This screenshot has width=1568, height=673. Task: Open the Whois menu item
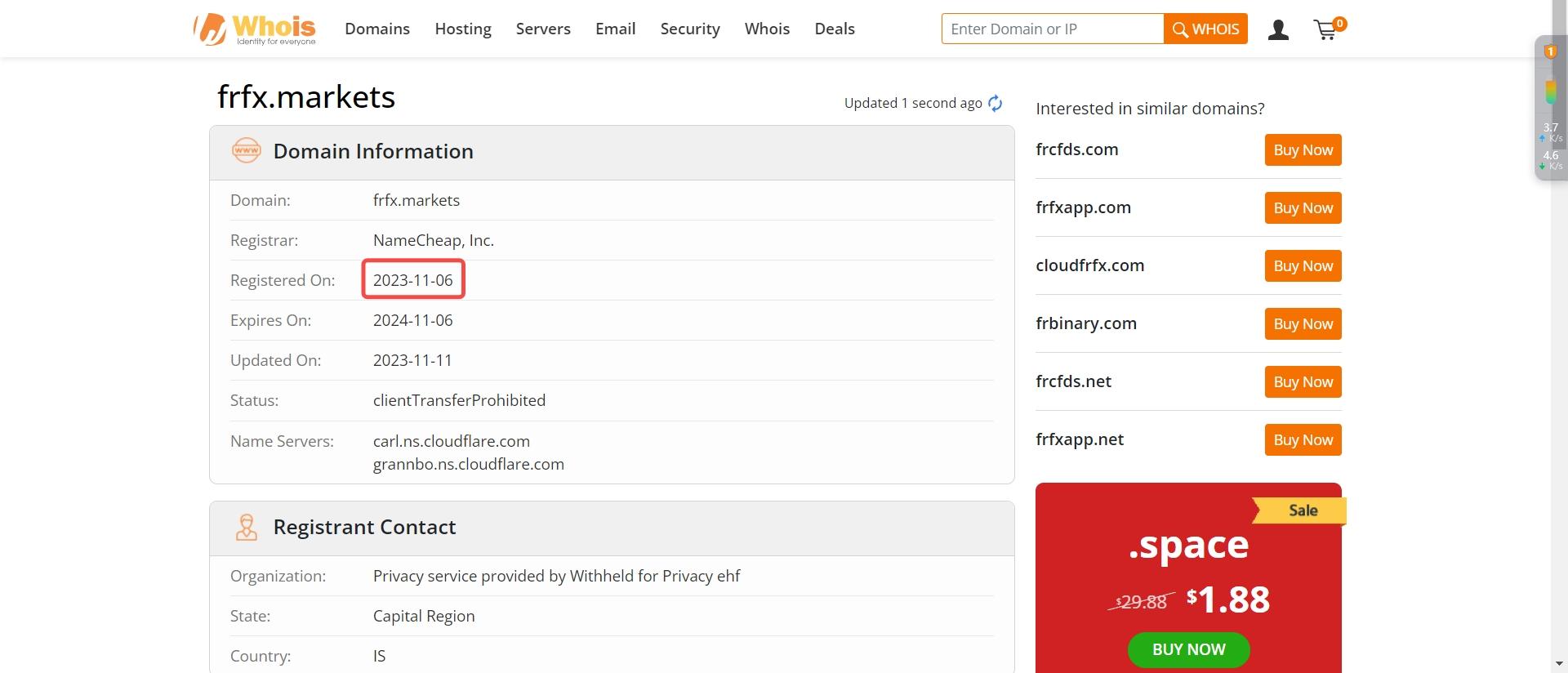[x=767, y=29]
